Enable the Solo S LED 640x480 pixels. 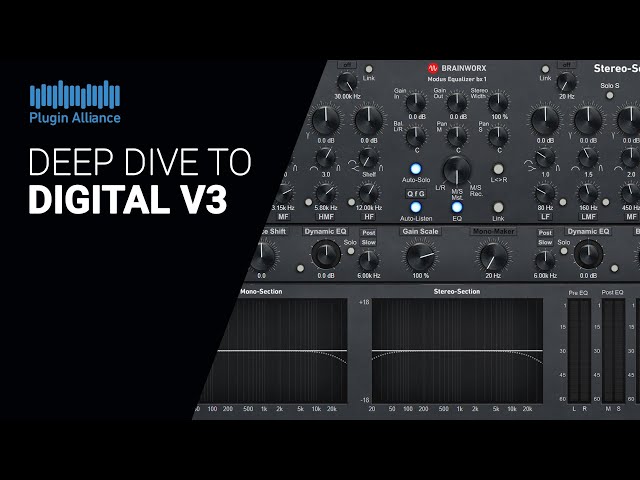click(609, 95)
